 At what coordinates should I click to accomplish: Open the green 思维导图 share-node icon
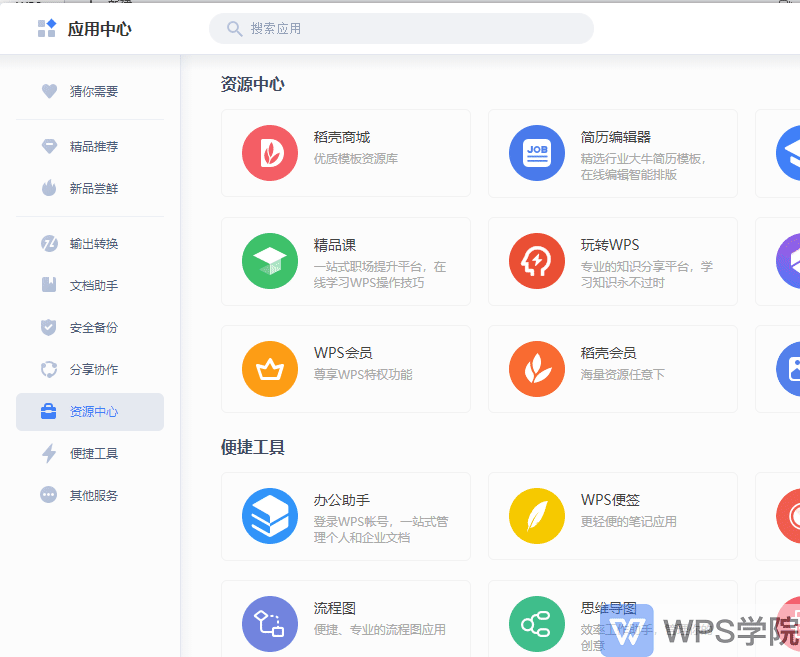point(537,624)
